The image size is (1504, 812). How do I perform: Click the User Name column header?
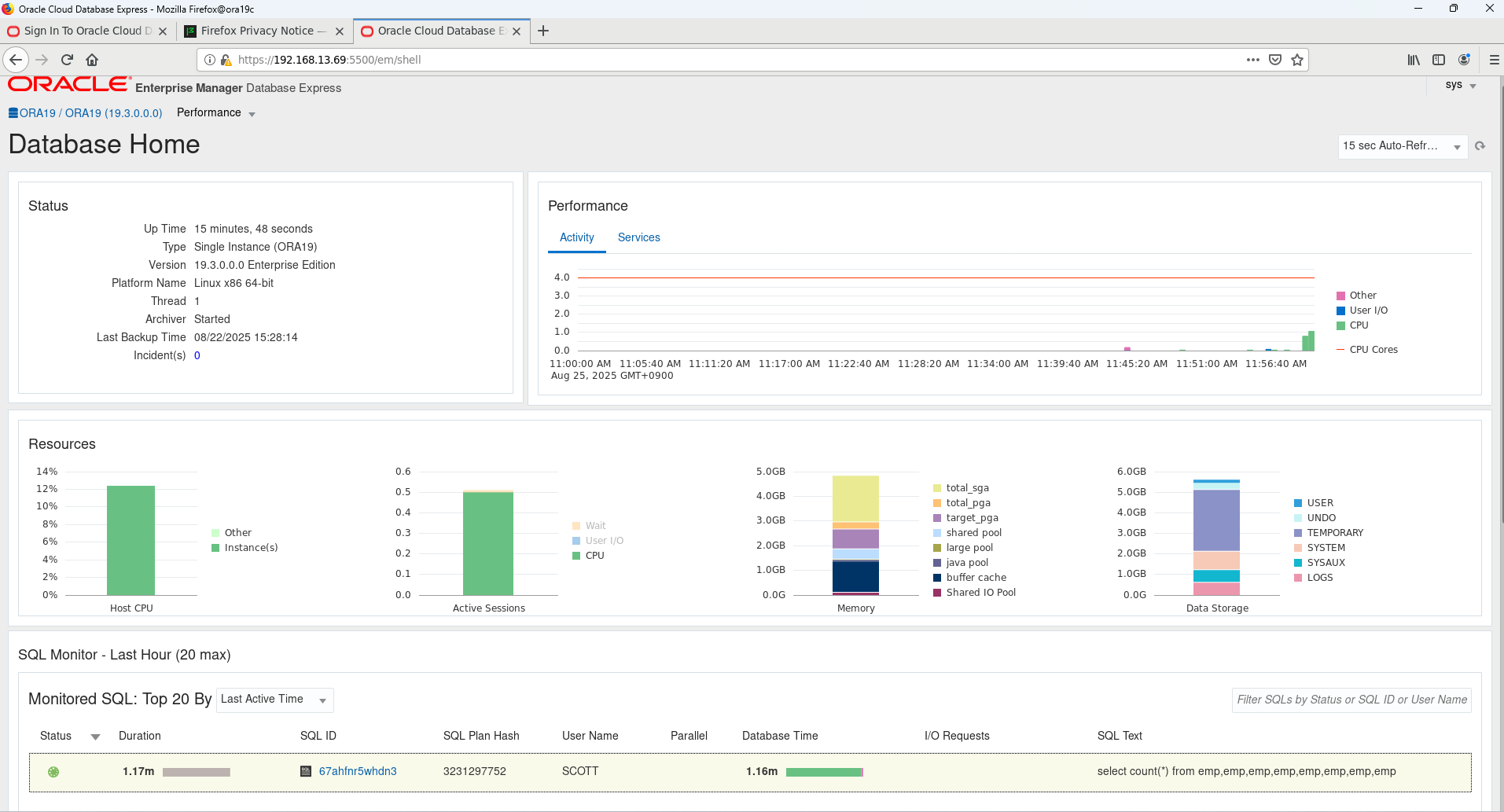click(x=590, y=736)
